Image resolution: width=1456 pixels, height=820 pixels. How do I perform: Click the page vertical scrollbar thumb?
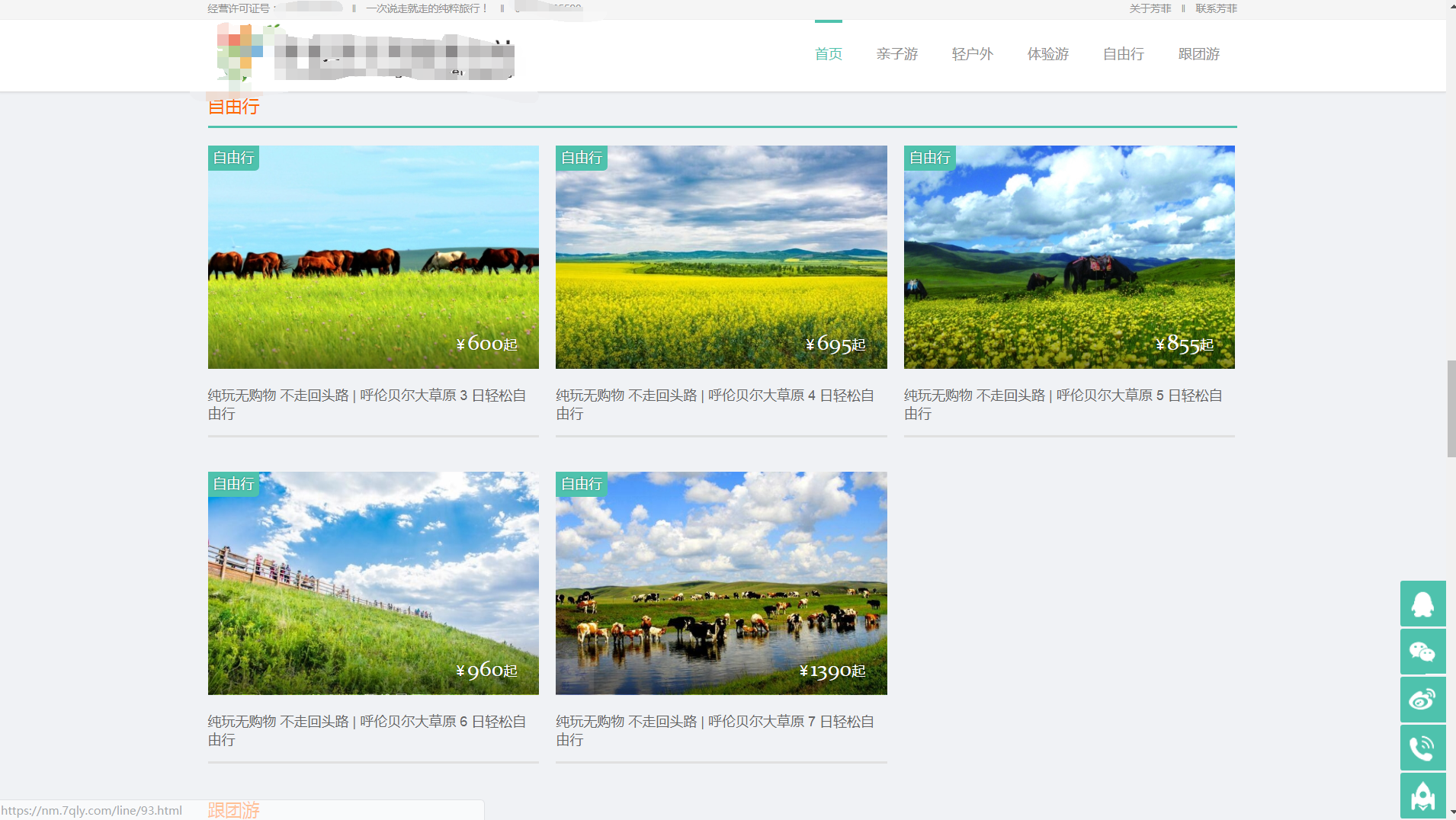tap(1451, 408)
